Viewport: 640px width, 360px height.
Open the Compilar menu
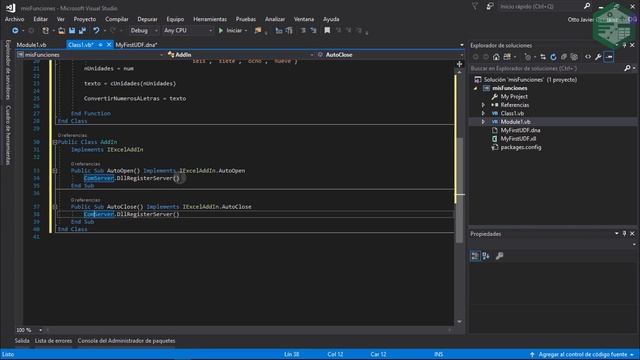click(x=117, y=19)
